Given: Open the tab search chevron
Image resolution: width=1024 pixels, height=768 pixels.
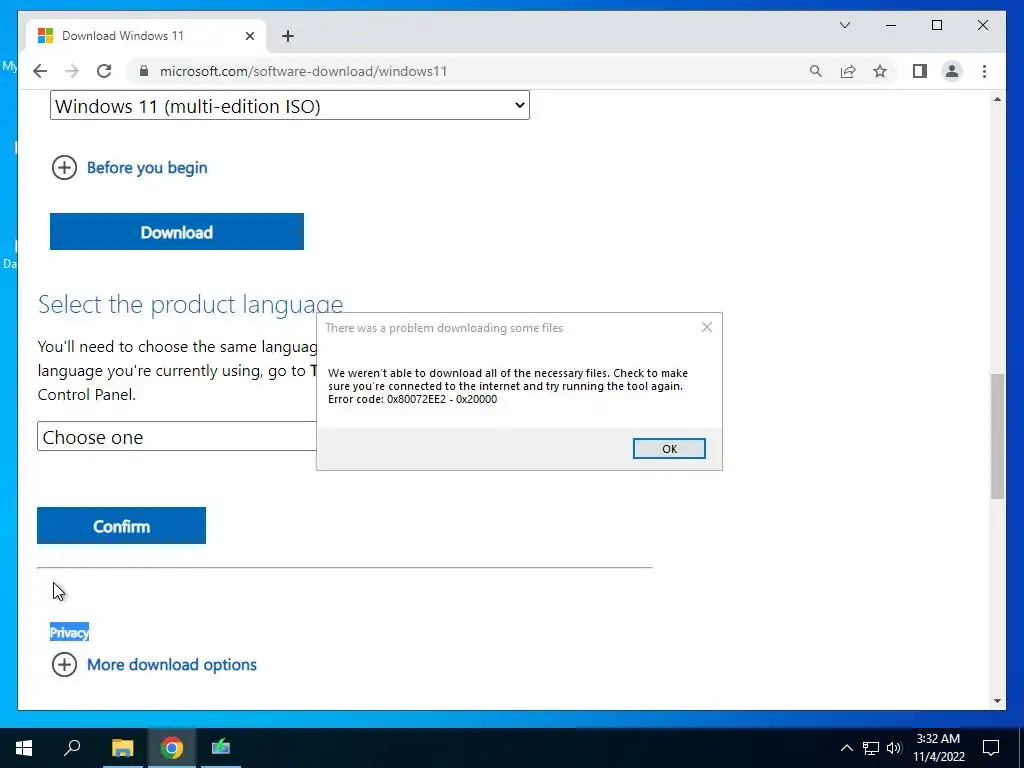Looking at the screenshot, I should (x=844, y=25).
